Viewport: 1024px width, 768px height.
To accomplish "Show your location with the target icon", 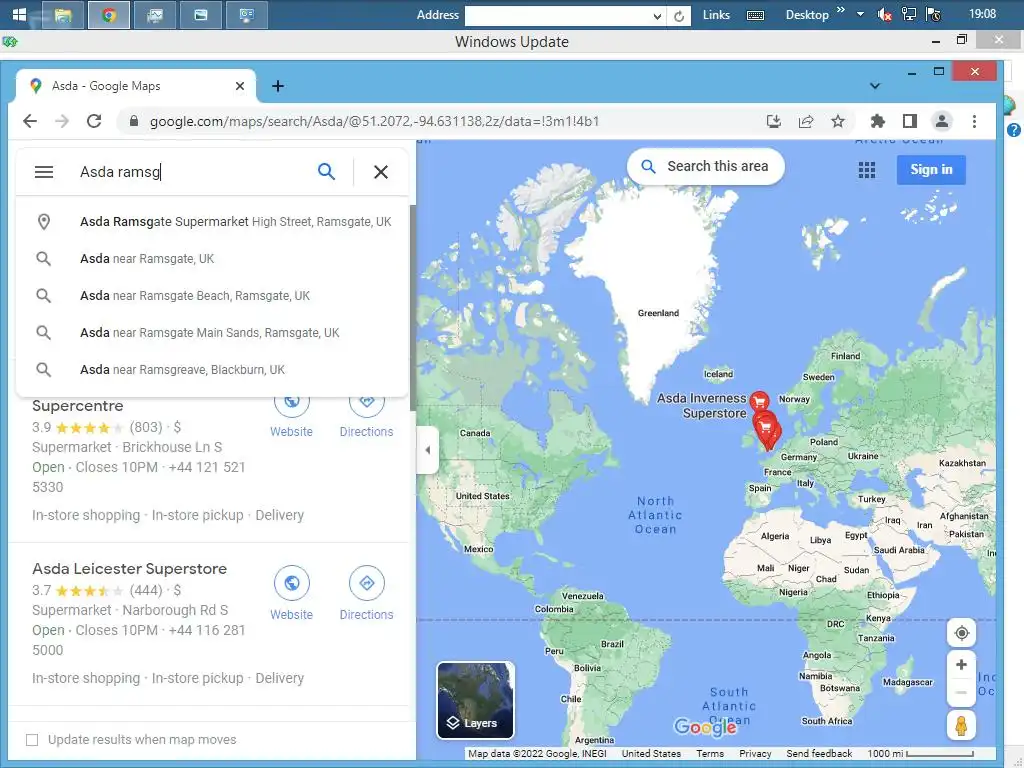I will [x=961, y=633].
